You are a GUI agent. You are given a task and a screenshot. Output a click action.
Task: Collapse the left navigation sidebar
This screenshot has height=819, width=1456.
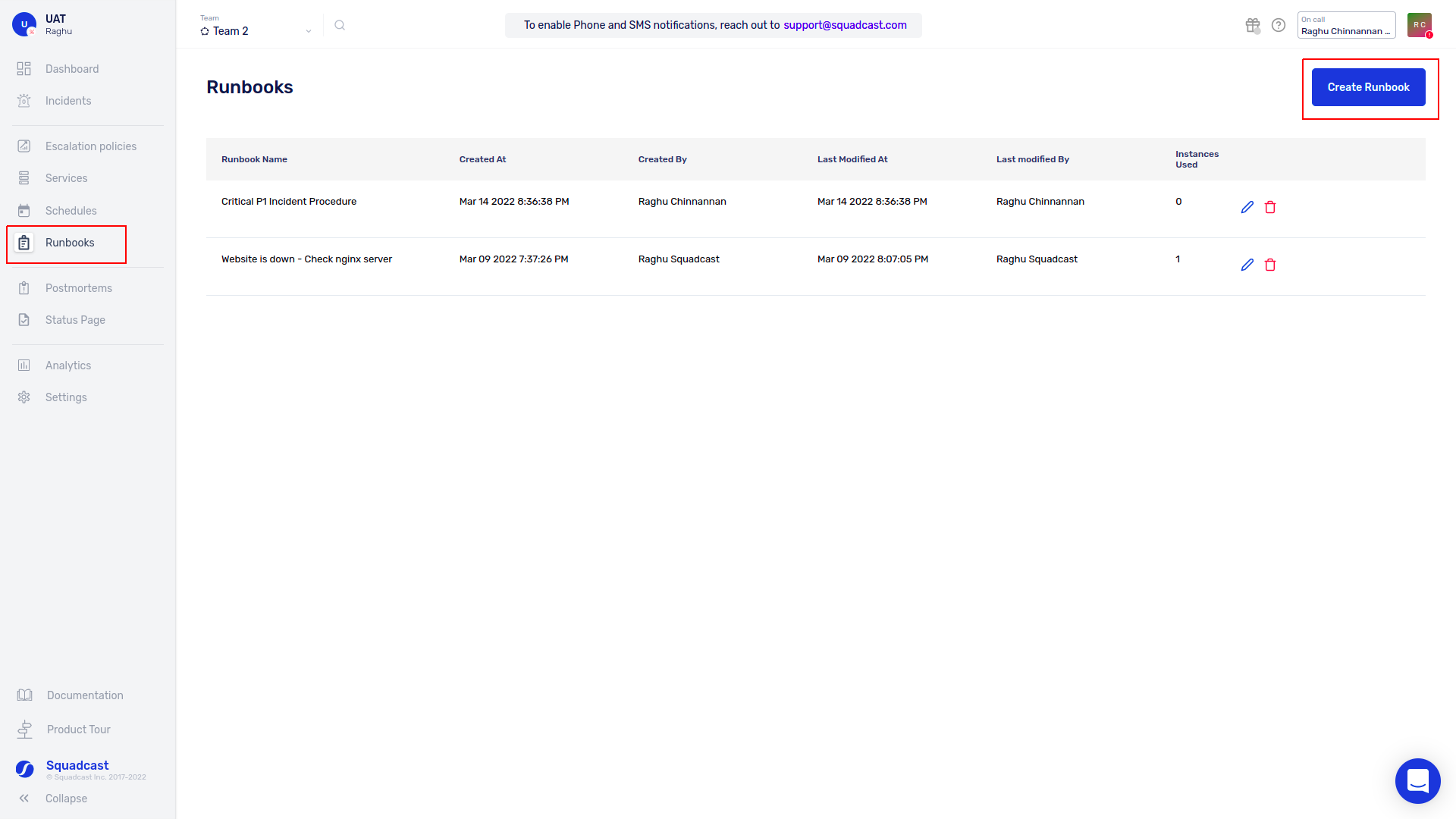[x=66, y=798]
